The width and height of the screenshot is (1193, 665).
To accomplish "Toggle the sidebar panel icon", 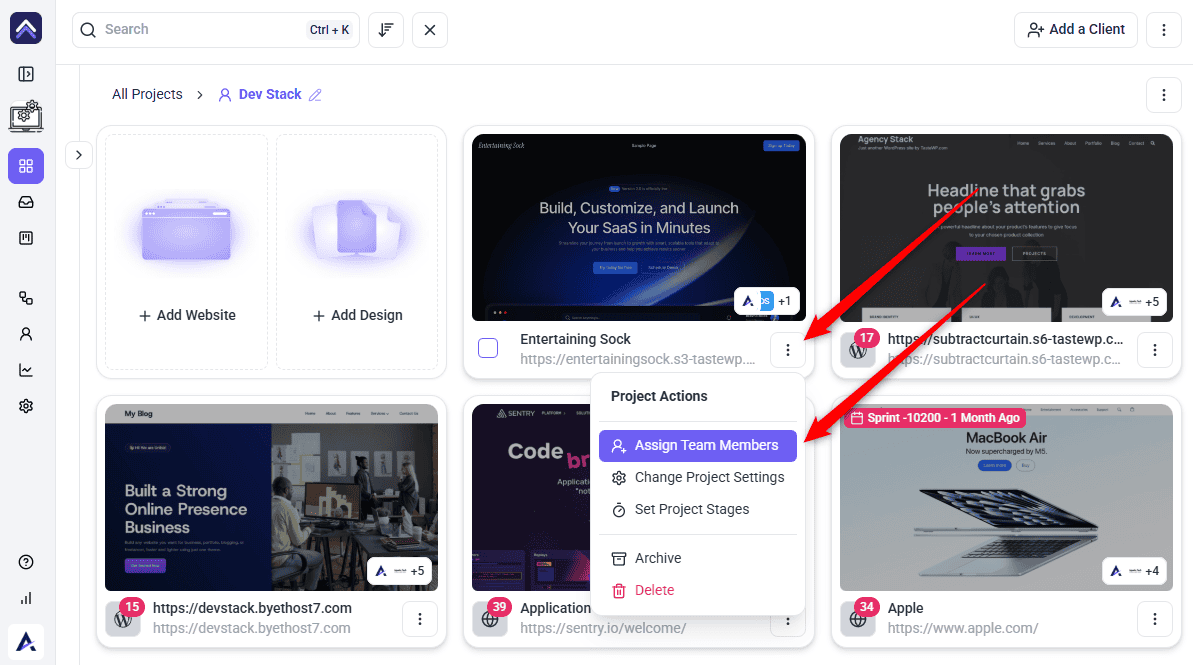I will click(26, 74).
